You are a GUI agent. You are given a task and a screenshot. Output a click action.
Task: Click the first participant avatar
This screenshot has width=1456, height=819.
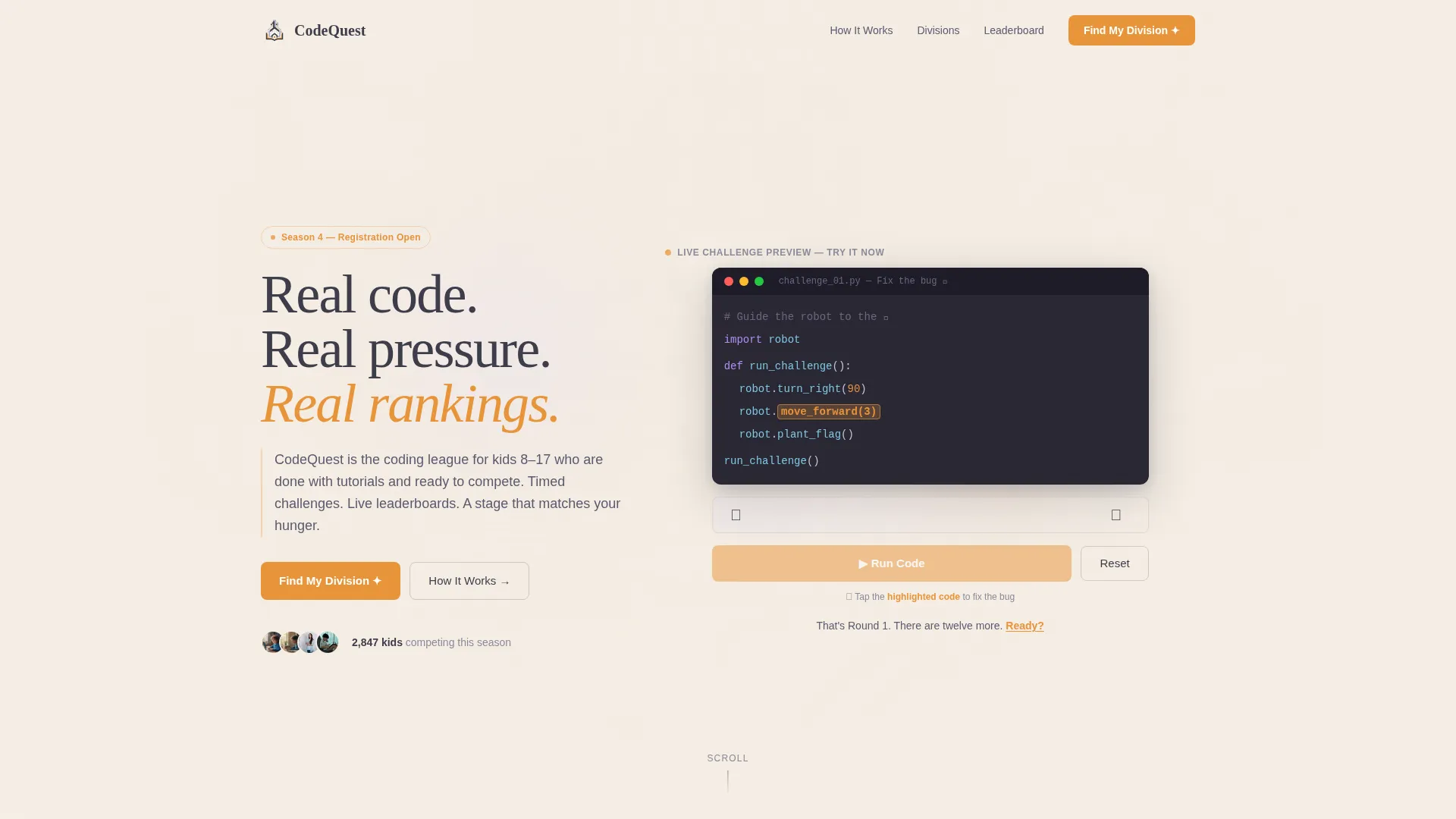click(x=272, y=642)
